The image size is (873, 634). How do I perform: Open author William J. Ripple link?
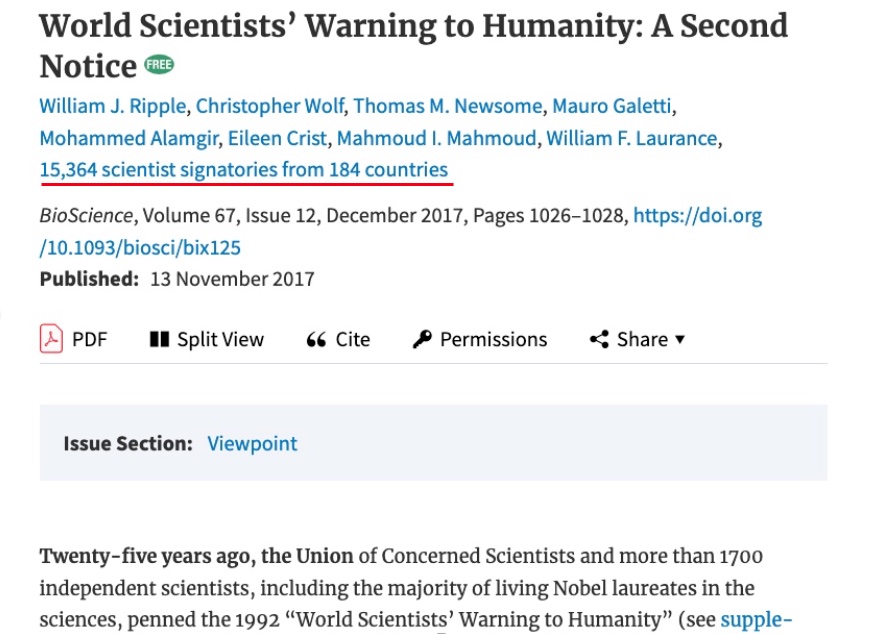[113, 106]
